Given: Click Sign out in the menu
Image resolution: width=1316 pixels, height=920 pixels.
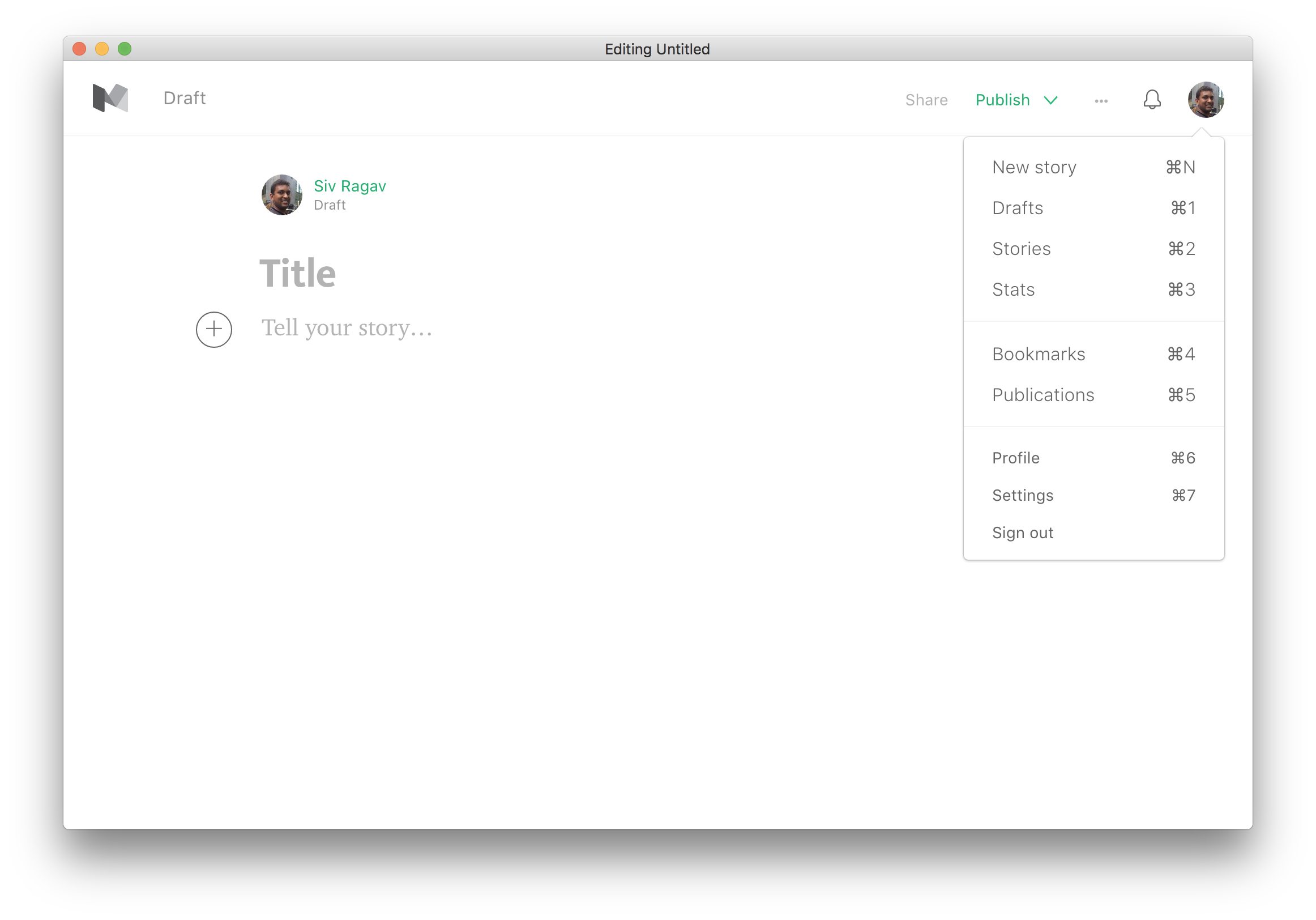Looking at the screenshot, I should [1022, 533].
